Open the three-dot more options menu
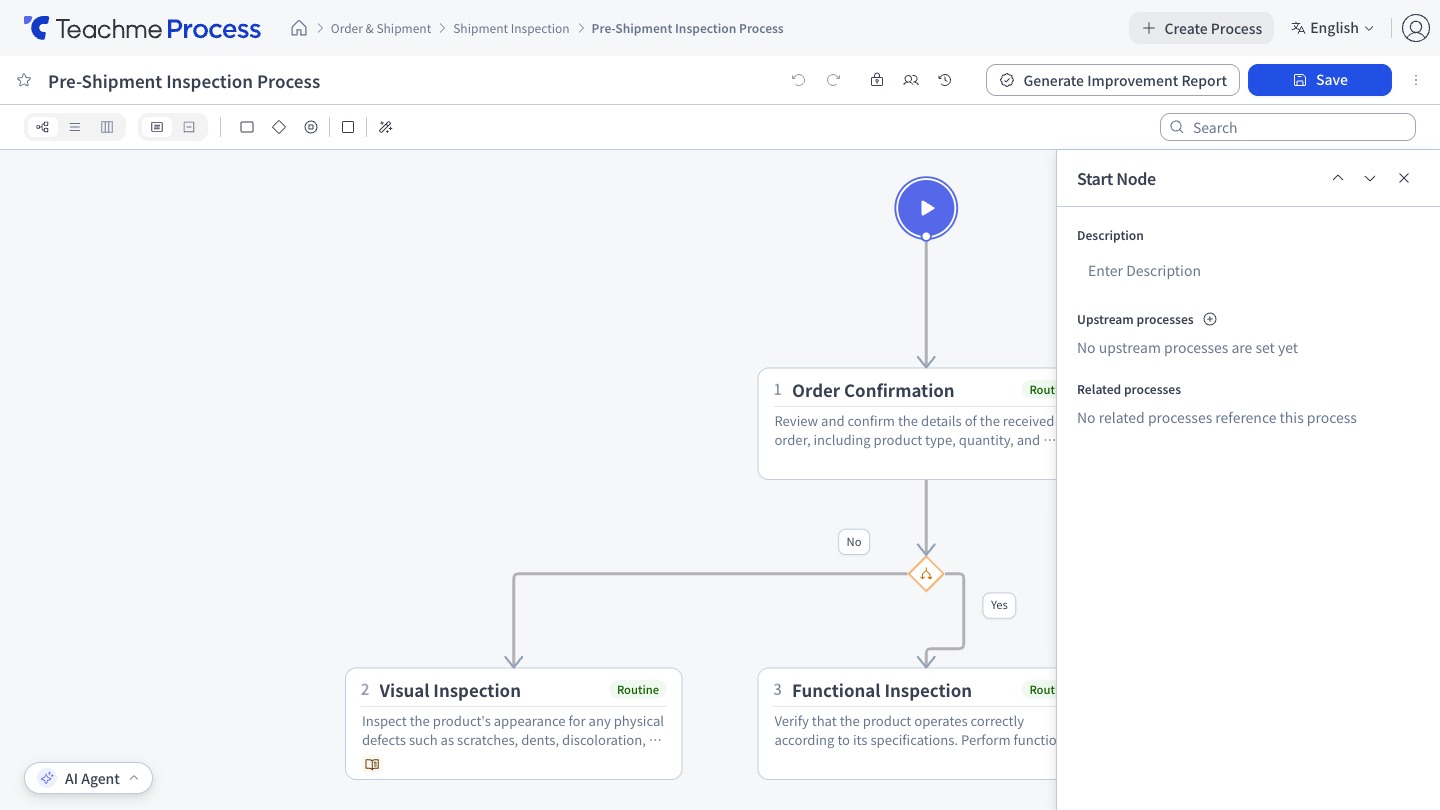The height and width of the screenshot is (810, 1440). pos(1416,80)
